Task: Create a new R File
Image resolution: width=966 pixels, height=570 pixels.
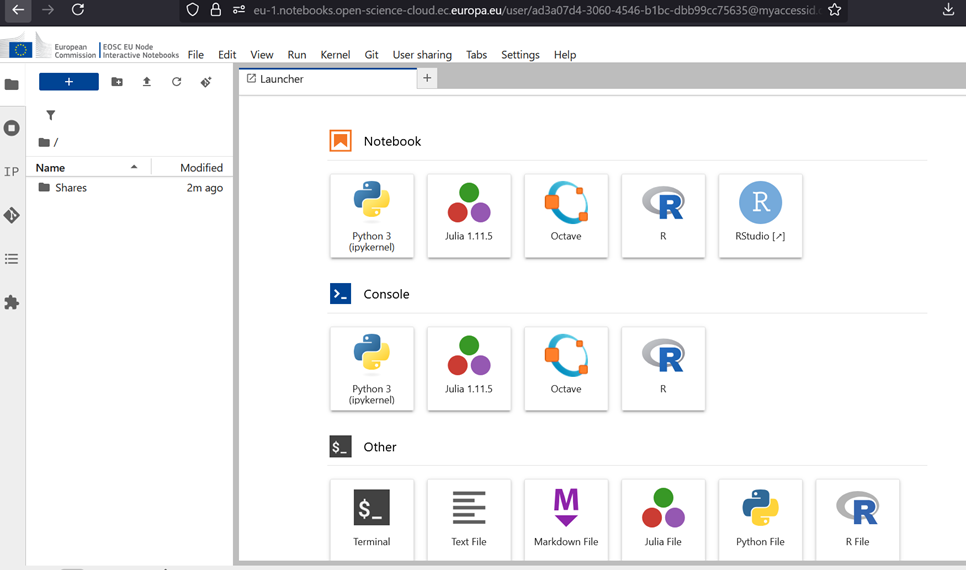Action: (x=858, y=519)
